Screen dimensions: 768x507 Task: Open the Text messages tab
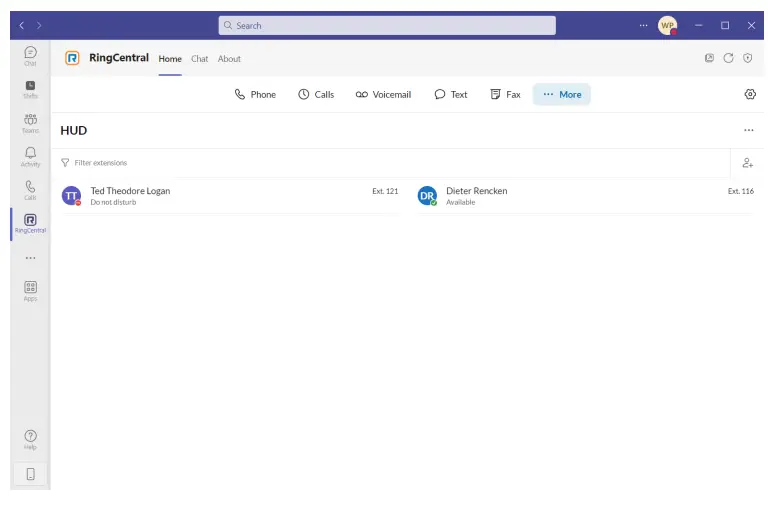(x=451, y=95)
